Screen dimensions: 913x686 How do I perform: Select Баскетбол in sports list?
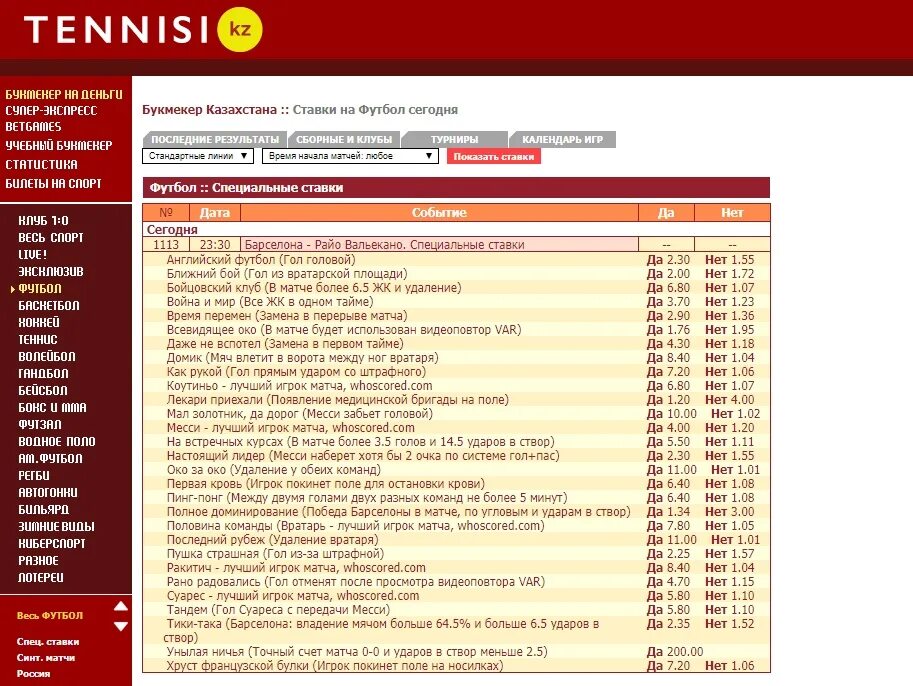(49, 306)
